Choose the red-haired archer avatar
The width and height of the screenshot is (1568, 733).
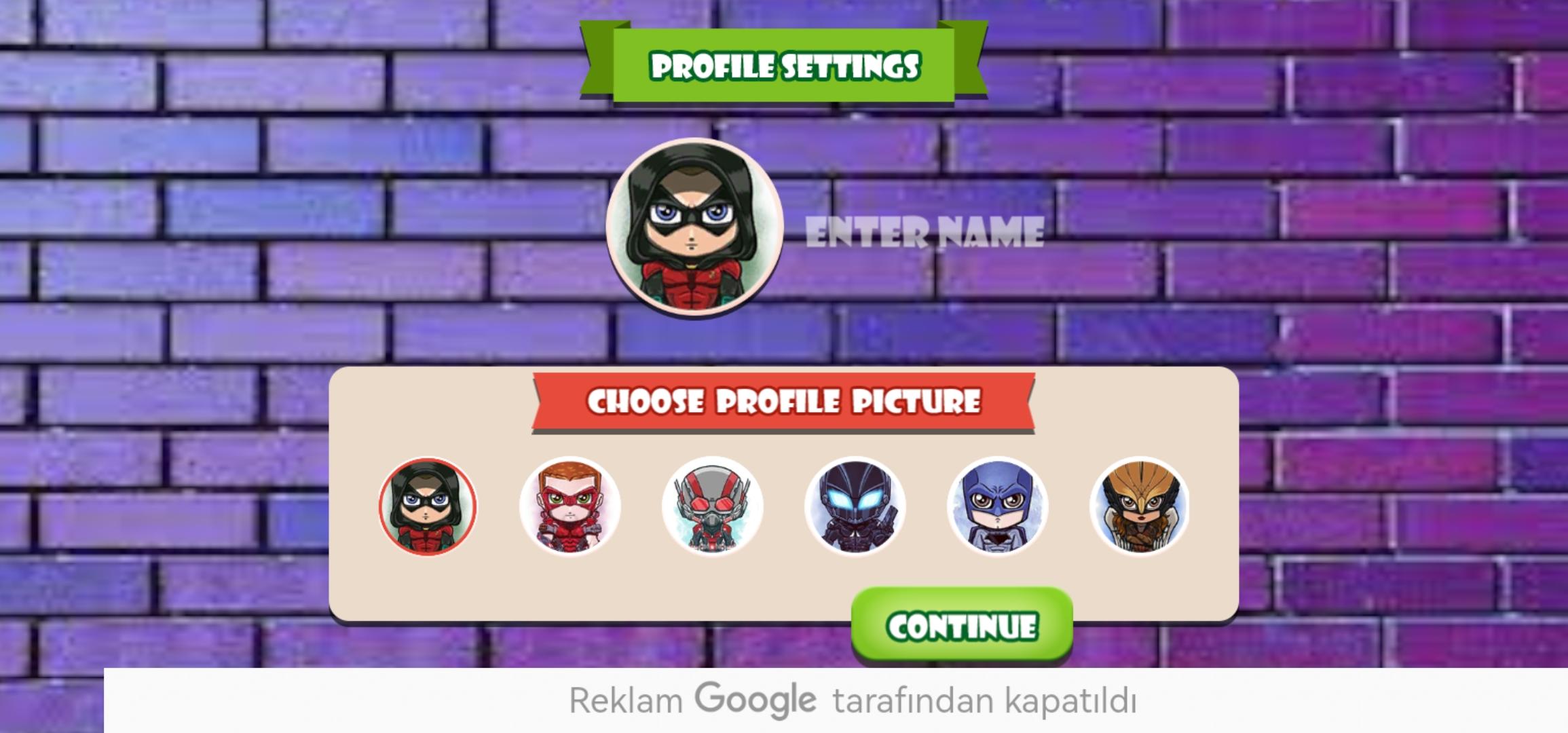tap(570, 506)
